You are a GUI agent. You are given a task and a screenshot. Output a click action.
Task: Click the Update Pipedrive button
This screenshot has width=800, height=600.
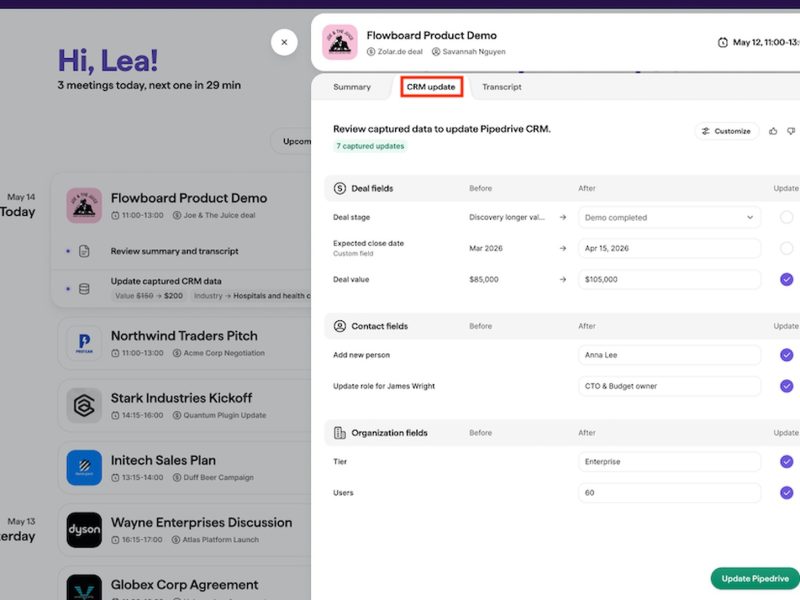click(755, 579)
